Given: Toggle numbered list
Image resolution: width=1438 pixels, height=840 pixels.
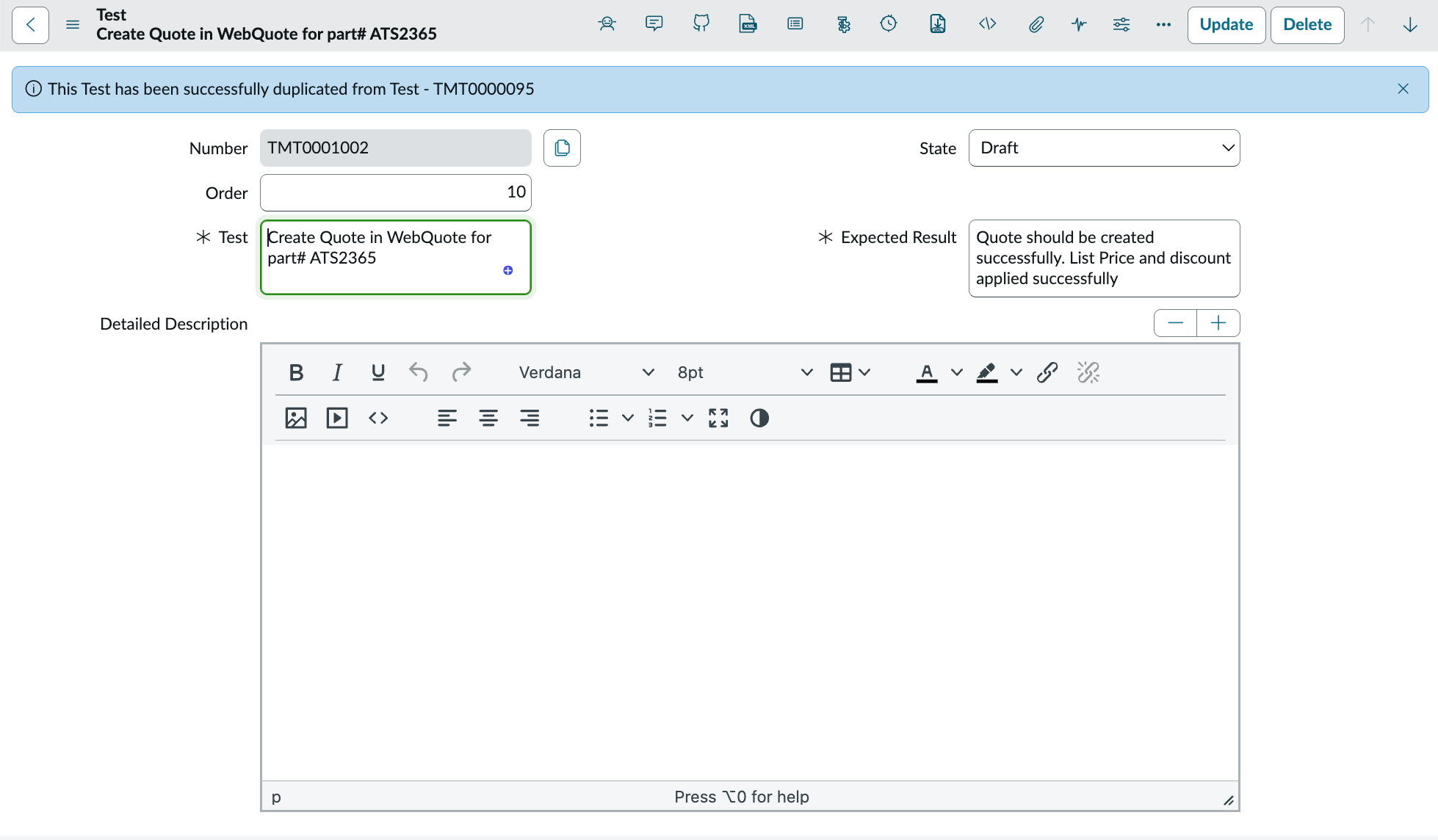Looking at the screenshot, I should click(657, 418).
